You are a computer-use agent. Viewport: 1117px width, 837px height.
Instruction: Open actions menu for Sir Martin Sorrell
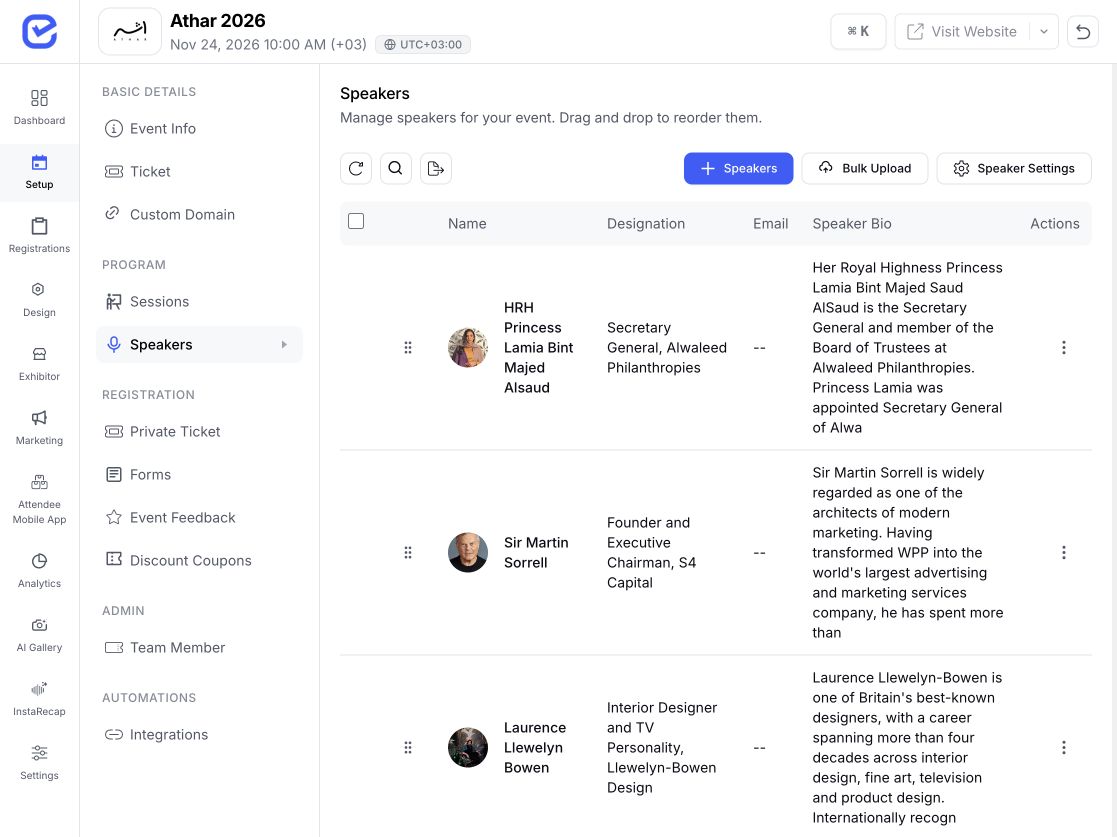pyautogui.click(x=1064, y=553)
